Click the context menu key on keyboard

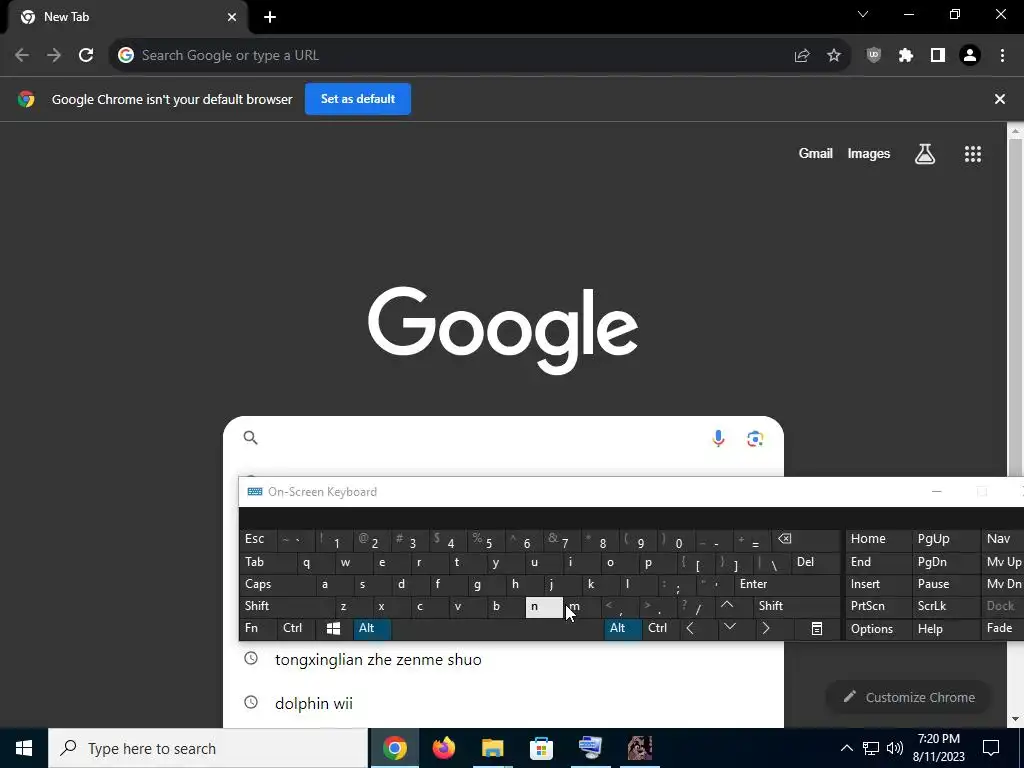coord(816,628)
